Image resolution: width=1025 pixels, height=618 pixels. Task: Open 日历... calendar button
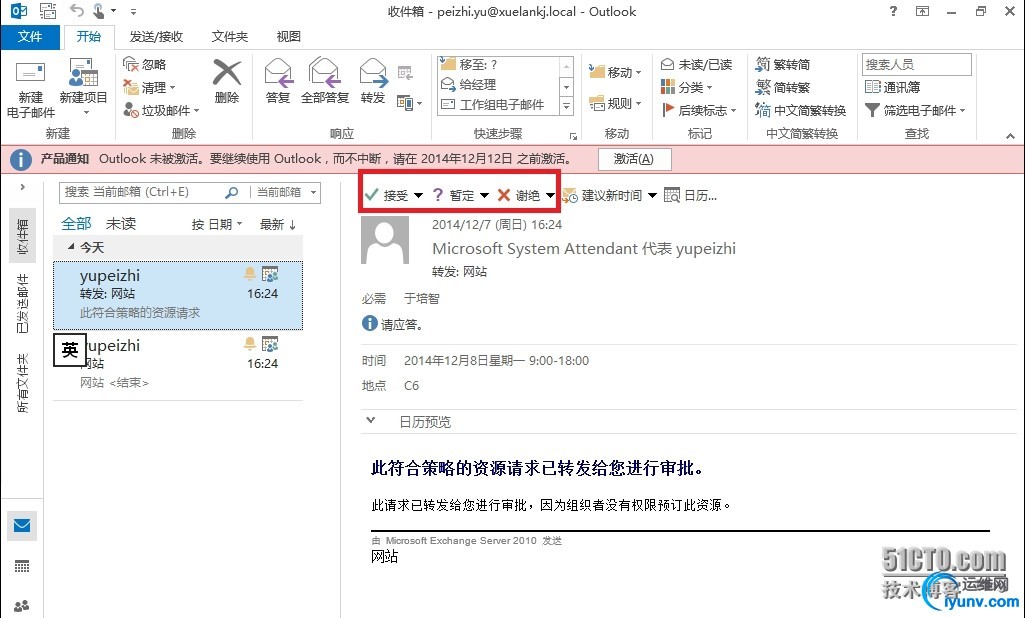690,196
